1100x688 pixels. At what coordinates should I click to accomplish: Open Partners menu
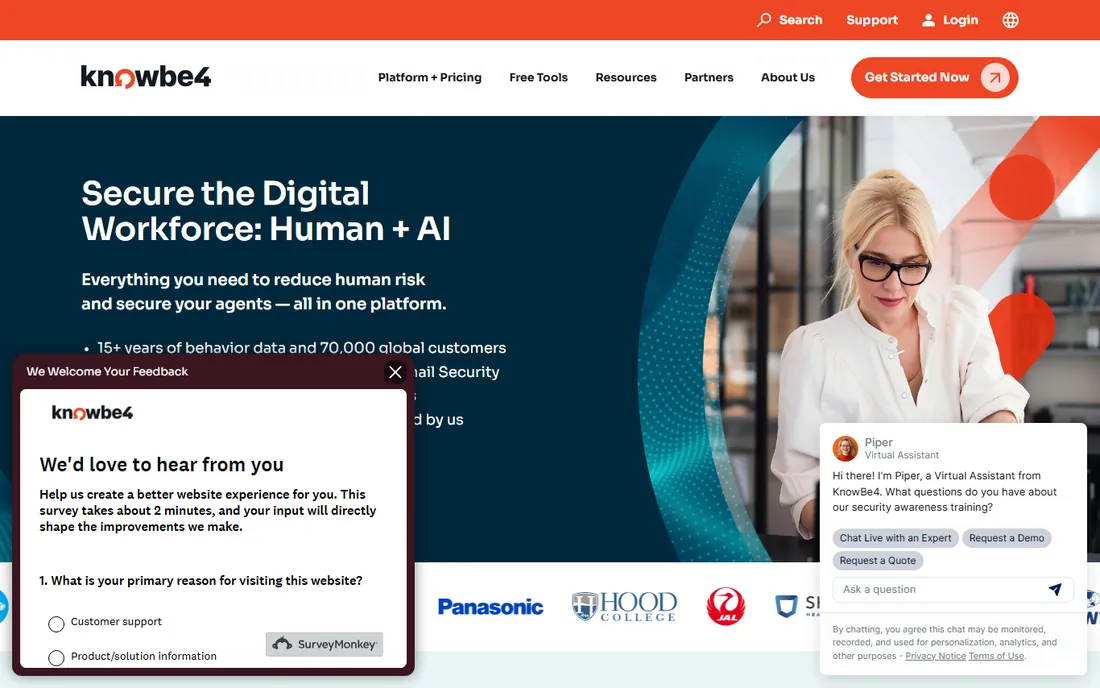[x=709, y=77]
